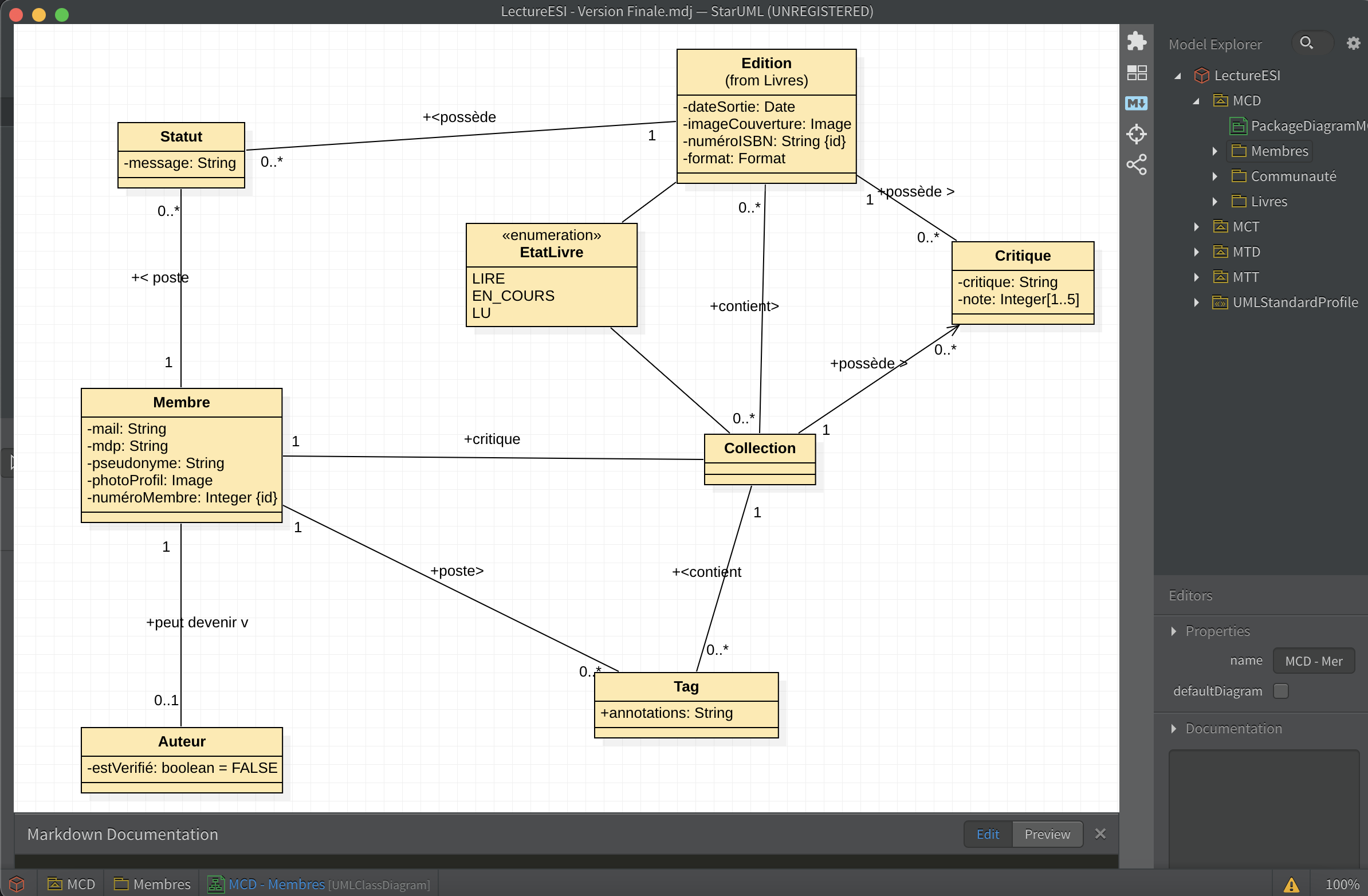The image size is (1368, 896).
Task: Open Model Explorer search
Action: point(1307,43)
